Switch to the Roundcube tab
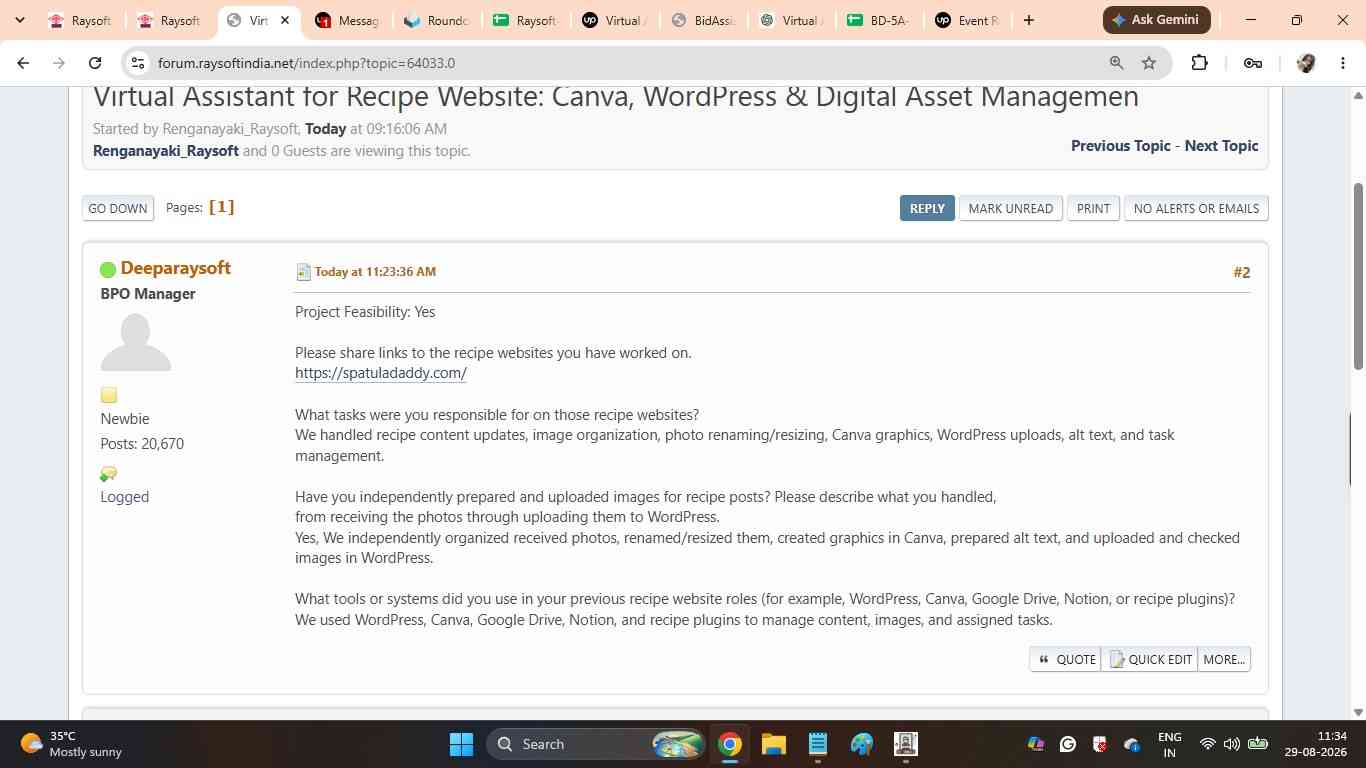The height and width of the screenshot is (768, 1366). tap(436, 20)
